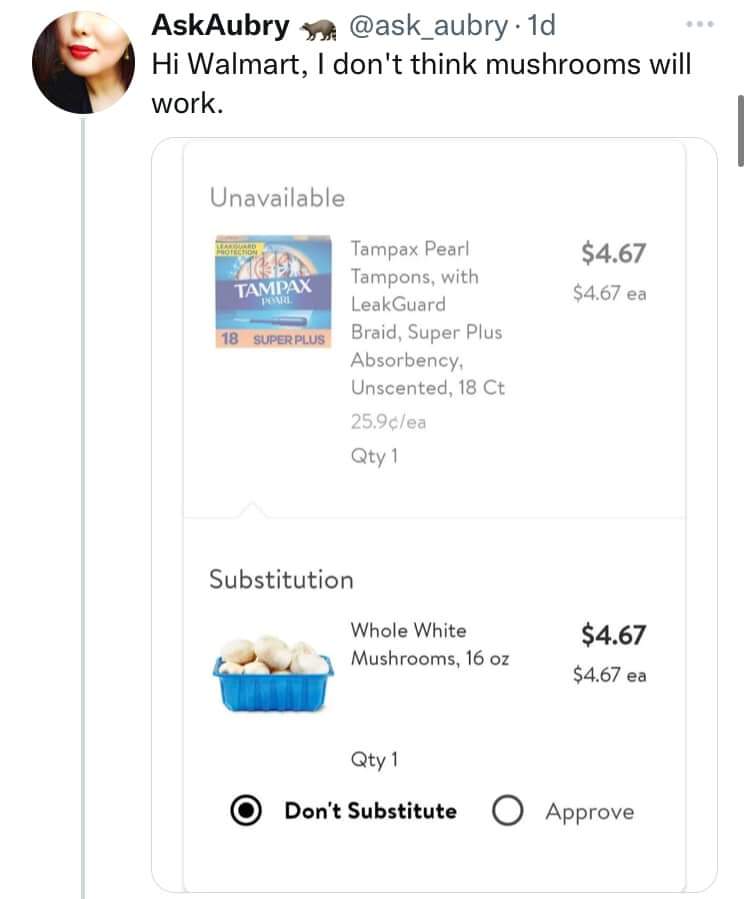Click the Don't Substitute label text

[x=370, y=812]
